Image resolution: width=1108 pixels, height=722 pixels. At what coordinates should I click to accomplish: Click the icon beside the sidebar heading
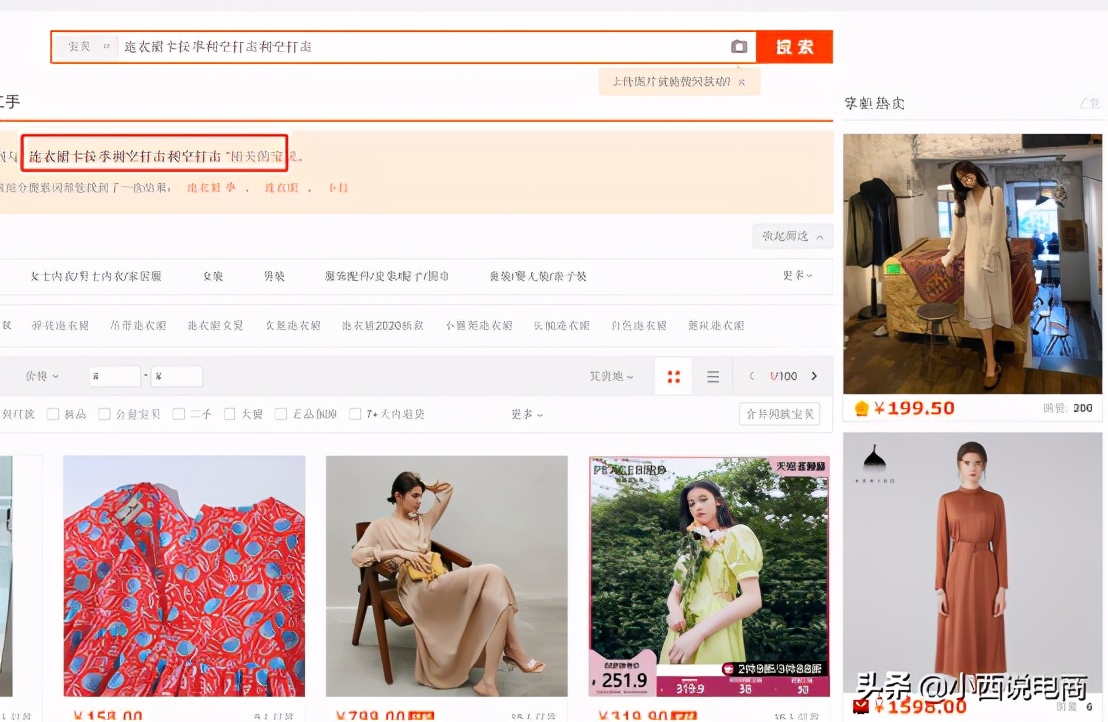(x=1090, y=103)
